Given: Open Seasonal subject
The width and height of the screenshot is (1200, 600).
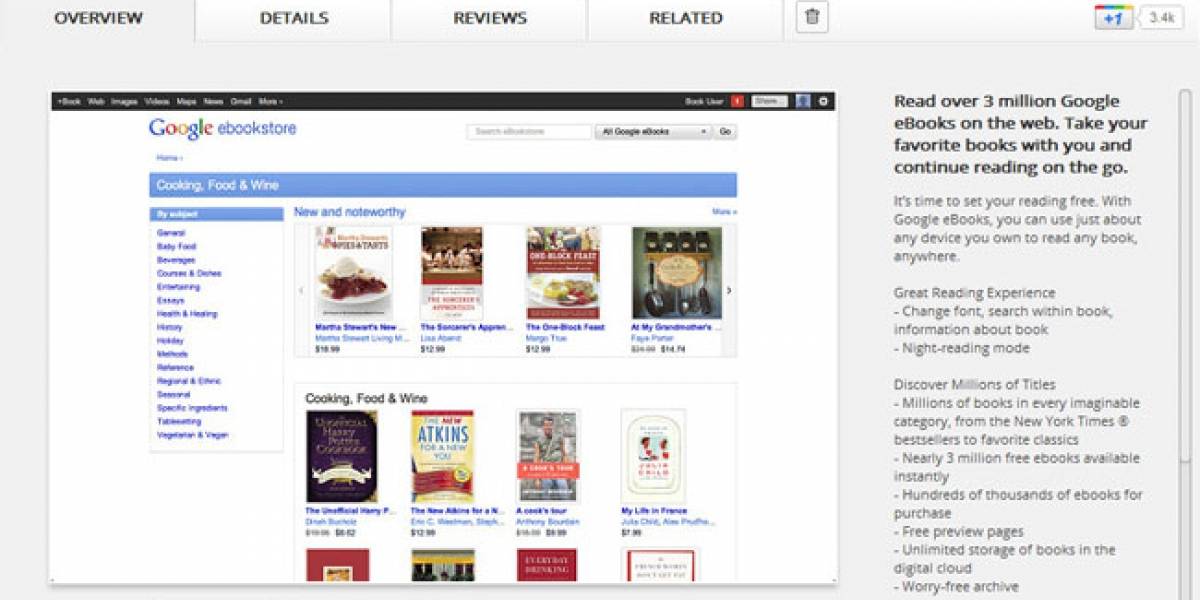Looking at the screenshot, I should click(x=173, y=395).
